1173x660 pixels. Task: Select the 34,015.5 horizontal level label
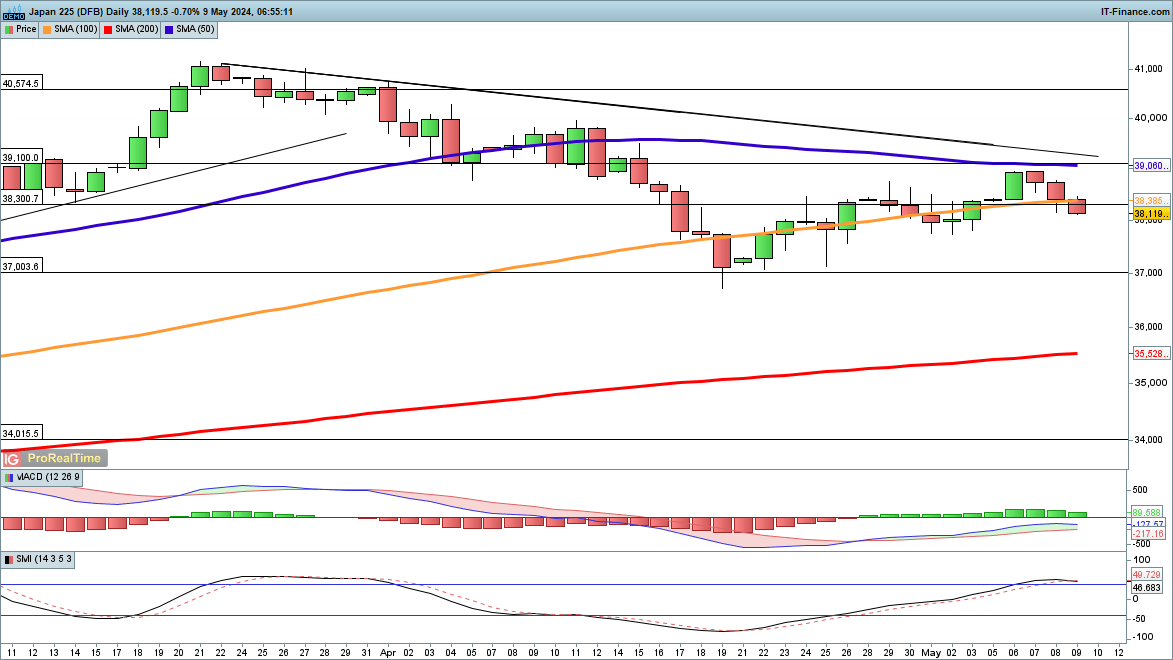(x=21, y=433)
